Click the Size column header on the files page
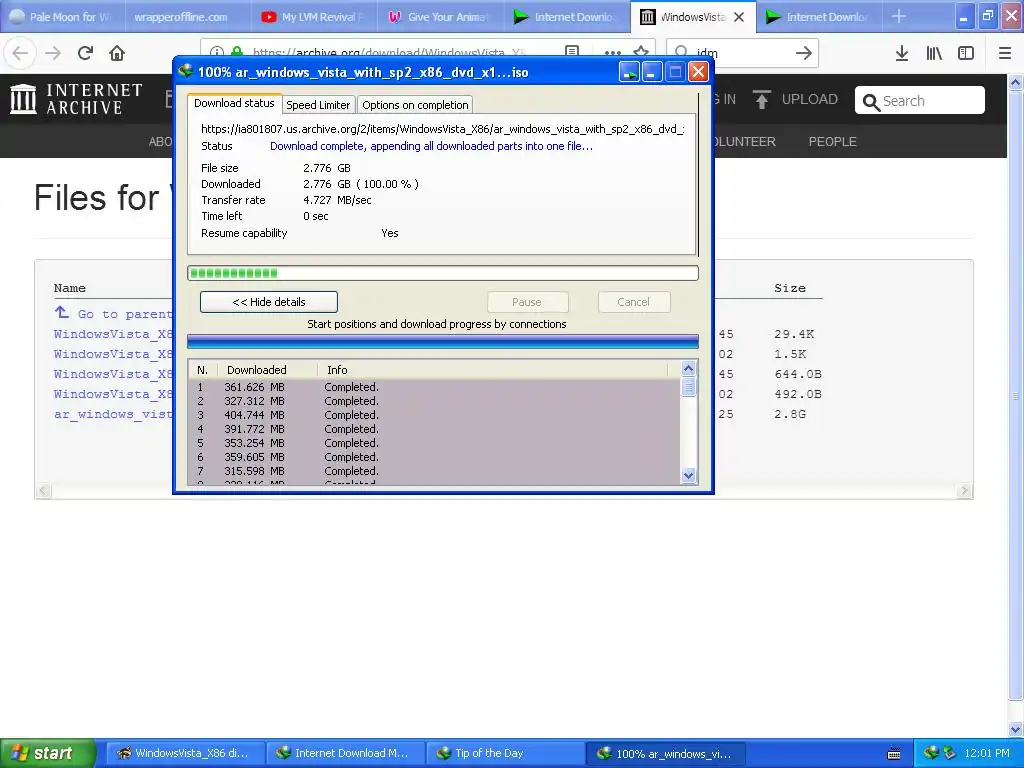The image size is (1024, 768). tap(790, 288)
